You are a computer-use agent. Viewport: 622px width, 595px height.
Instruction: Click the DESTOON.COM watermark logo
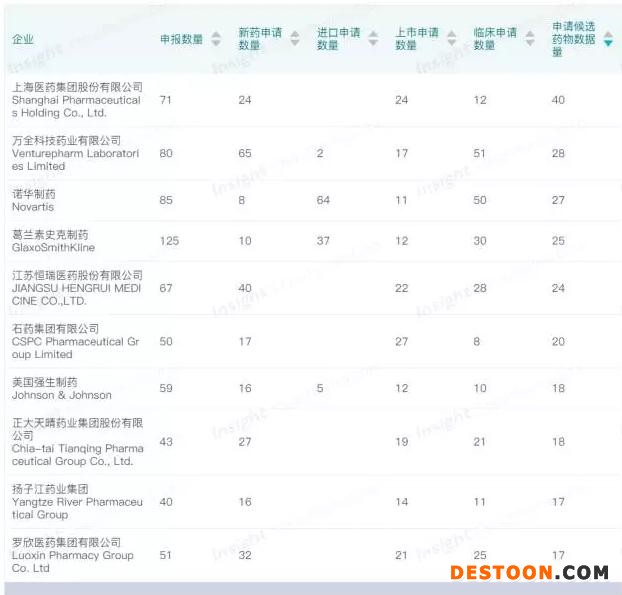tap(529, 573)
